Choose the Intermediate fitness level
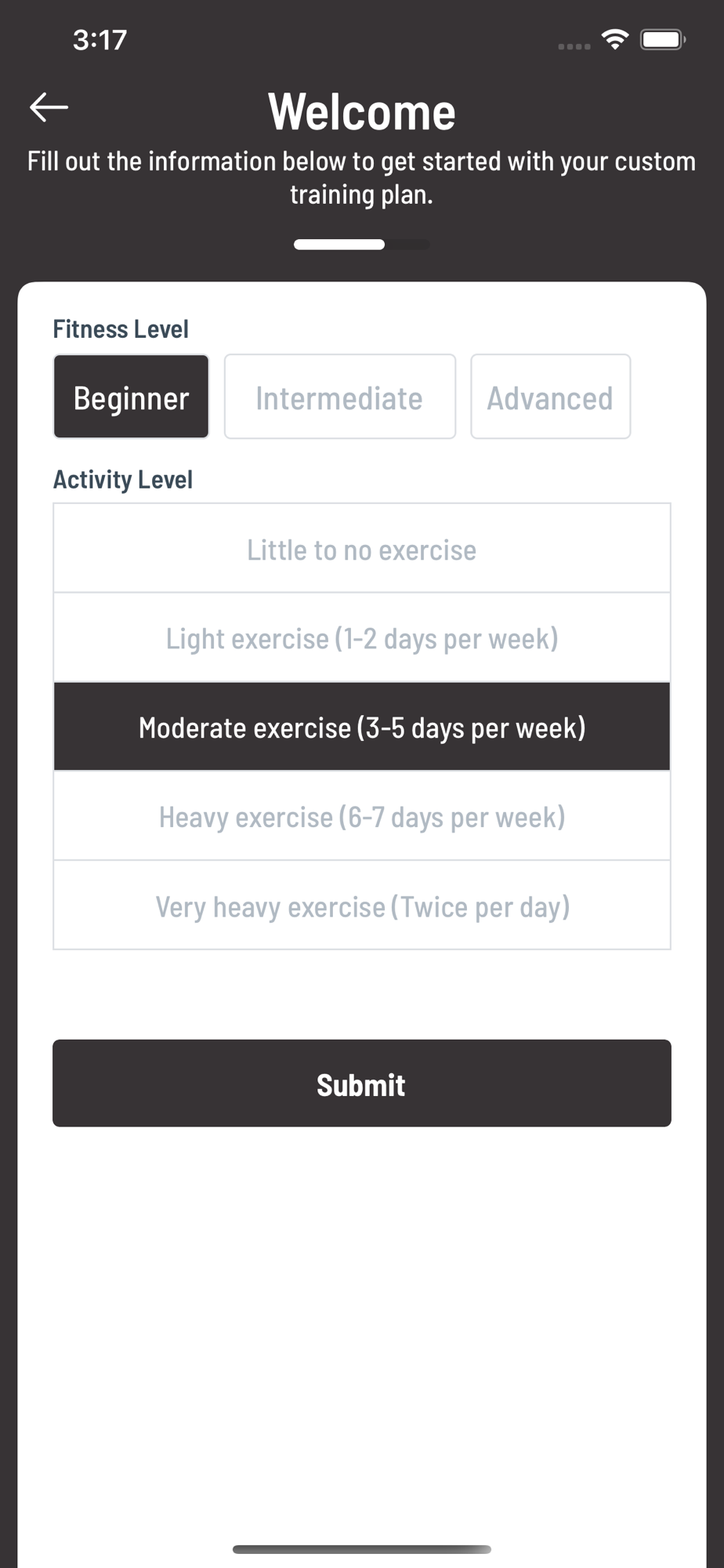 point(339,397)
